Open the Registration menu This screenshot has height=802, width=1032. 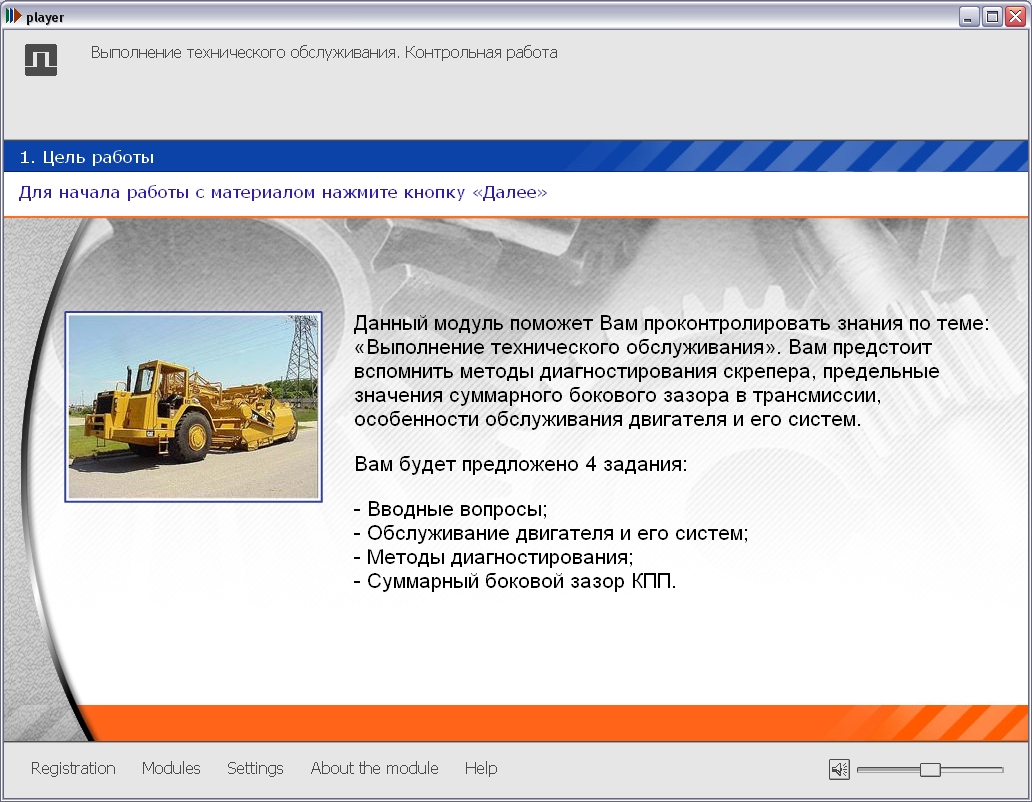pos(73,768)
